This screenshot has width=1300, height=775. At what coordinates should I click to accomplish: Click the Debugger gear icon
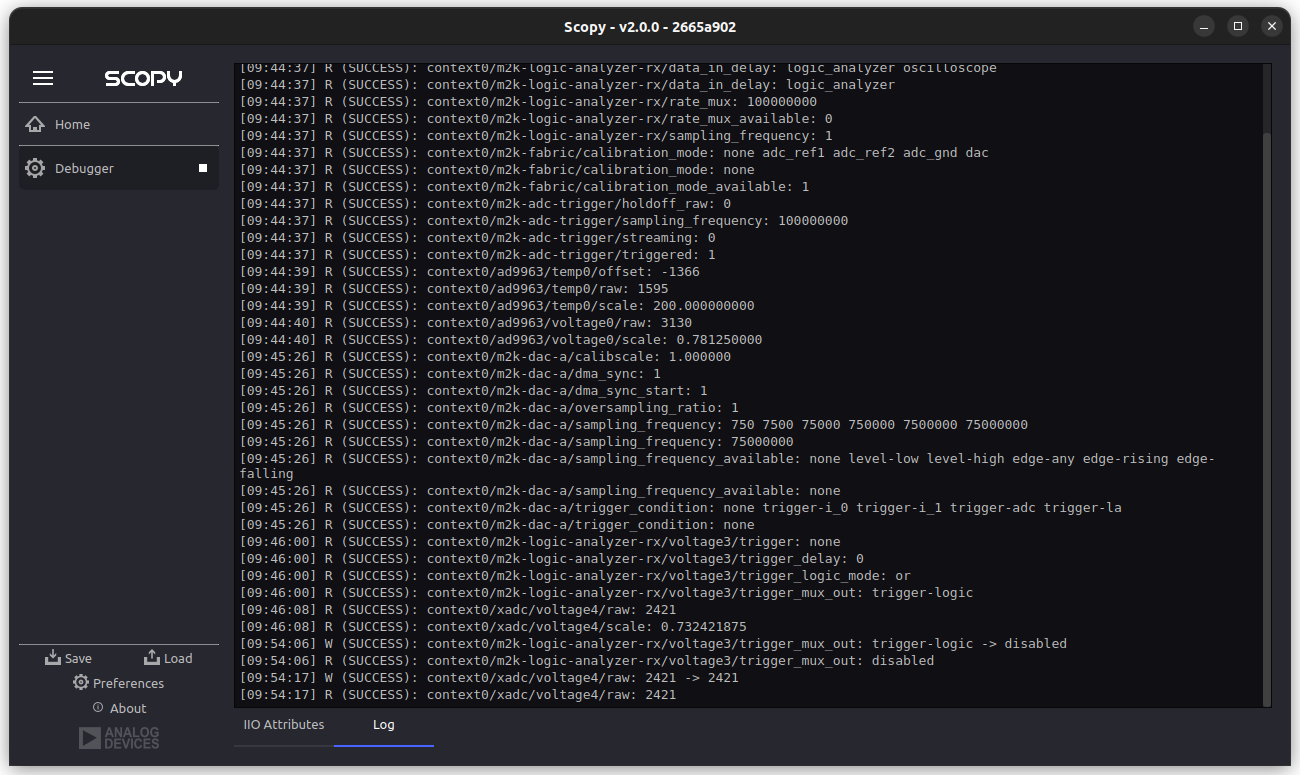click(35, 168)
